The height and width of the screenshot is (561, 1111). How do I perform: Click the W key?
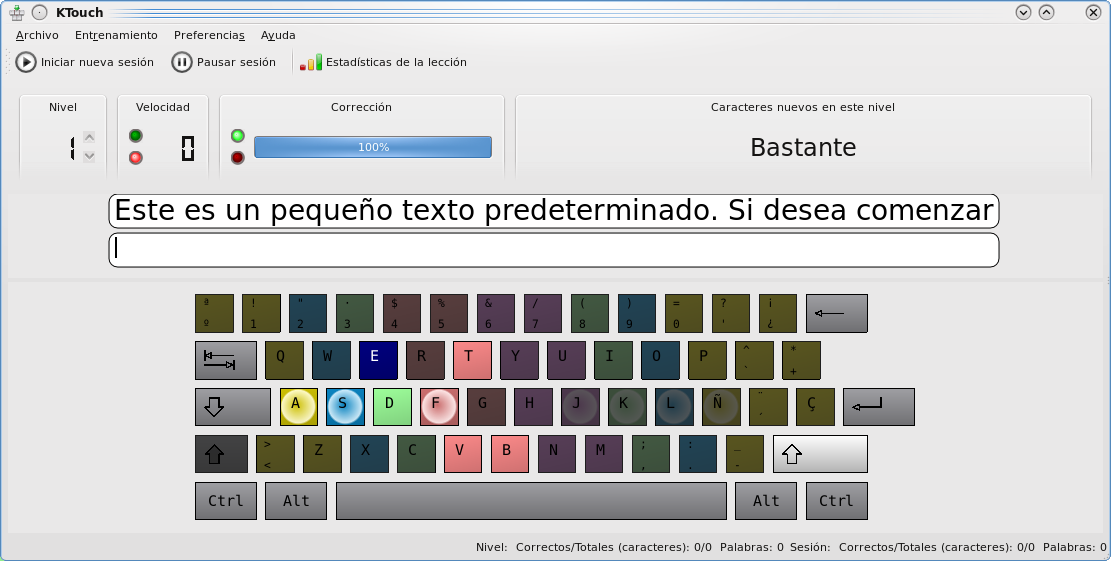[x=332, y=360]
